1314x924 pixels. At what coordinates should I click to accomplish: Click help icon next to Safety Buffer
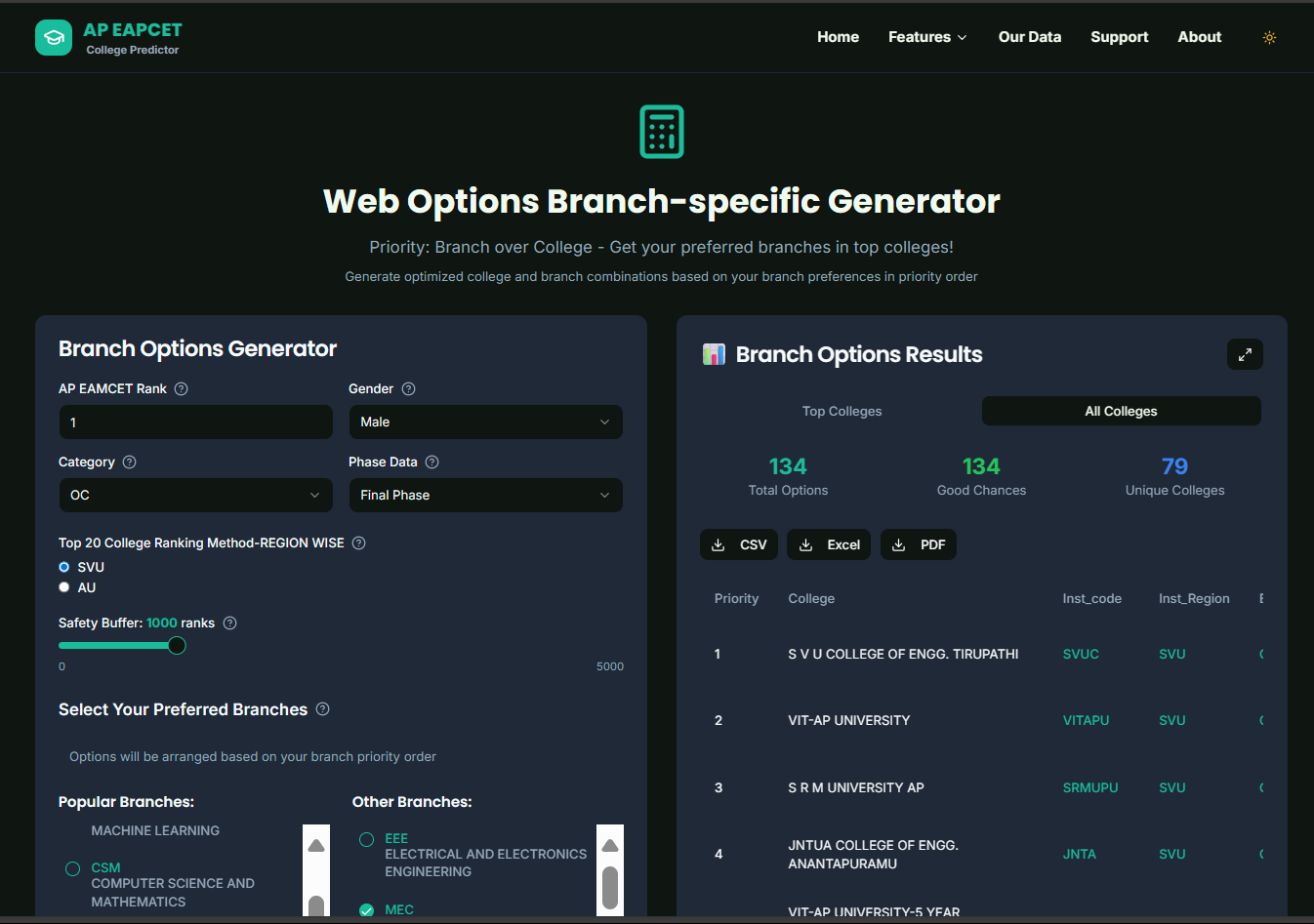[x=230, y=623]
